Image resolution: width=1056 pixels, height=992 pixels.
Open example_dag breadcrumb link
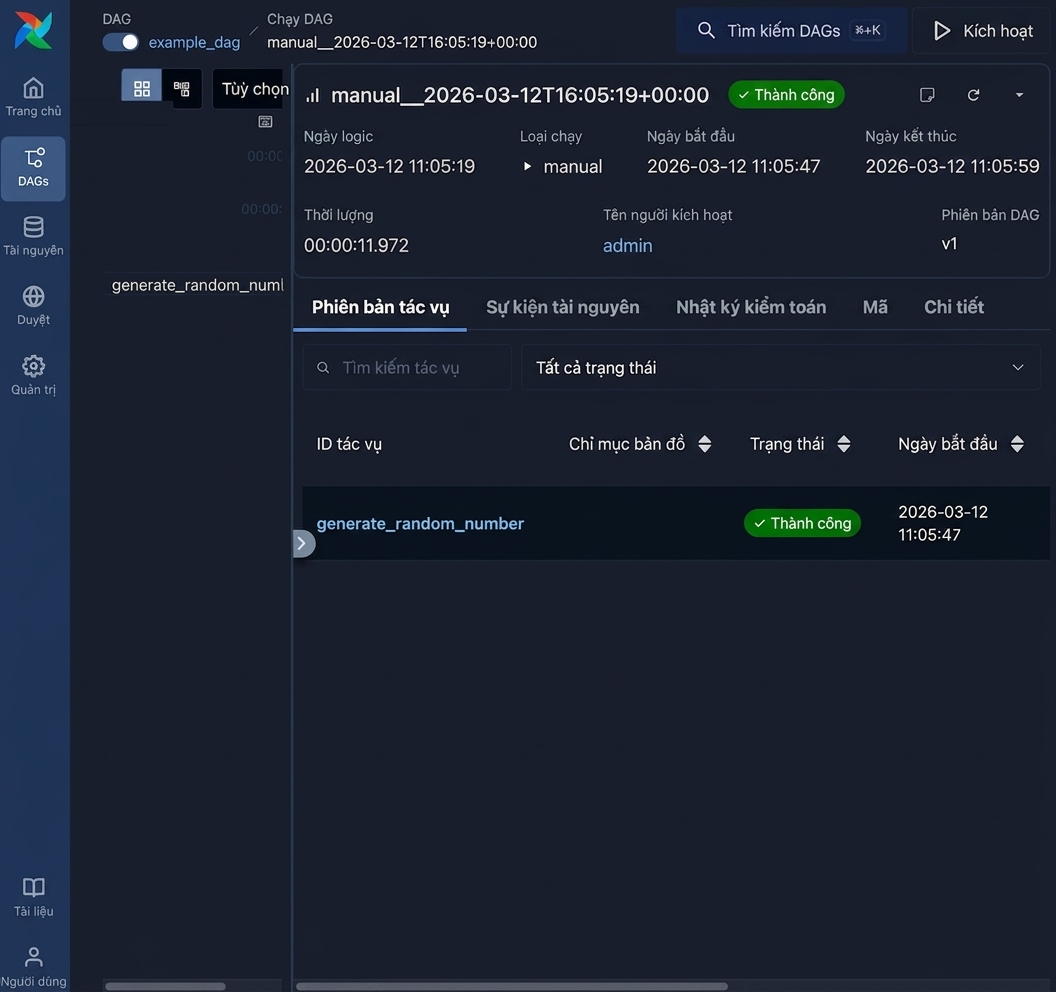coord(194,42)
